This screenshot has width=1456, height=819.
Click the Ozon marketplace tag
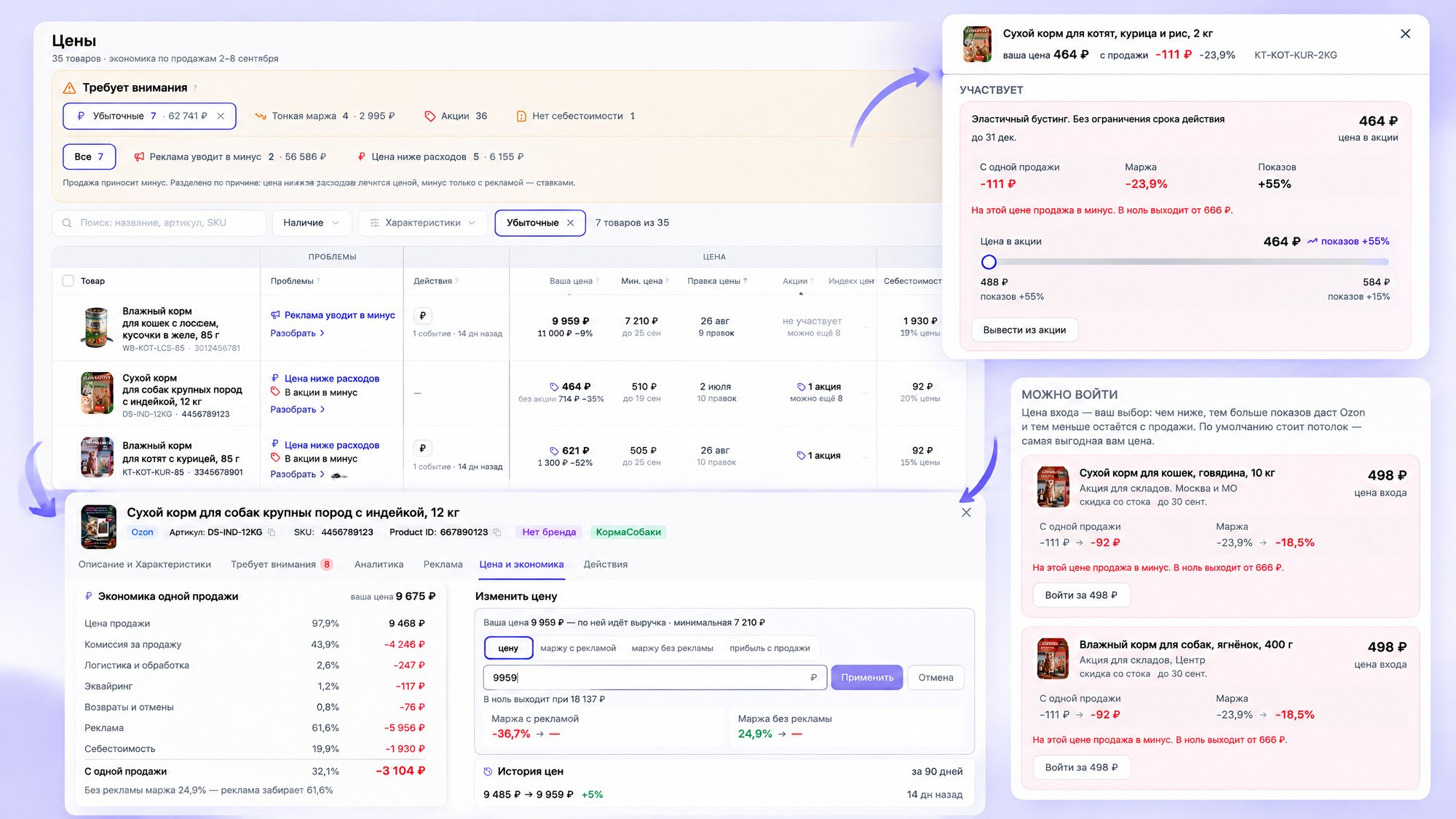coord(142,532)
